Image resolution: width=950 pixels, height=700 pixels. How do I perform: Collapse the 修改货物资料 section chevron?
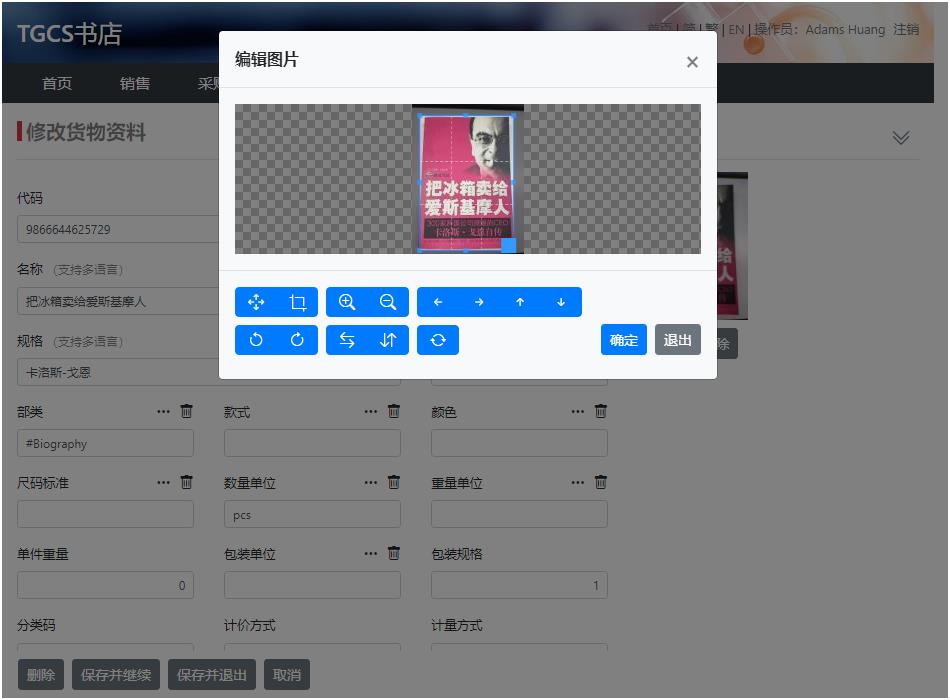tap(900, 138)
